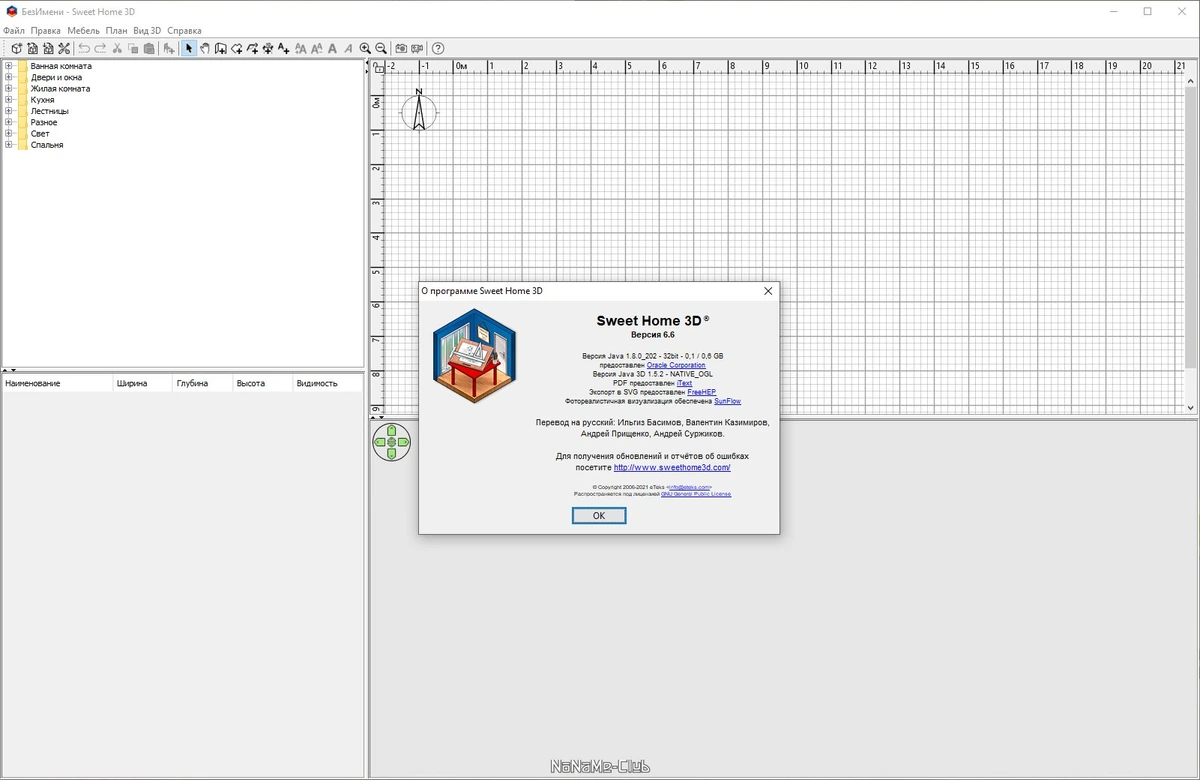This screenshot has width=1200, height=780.
Task: Sort furniture by Видимость column
Action: coord(327,383)
